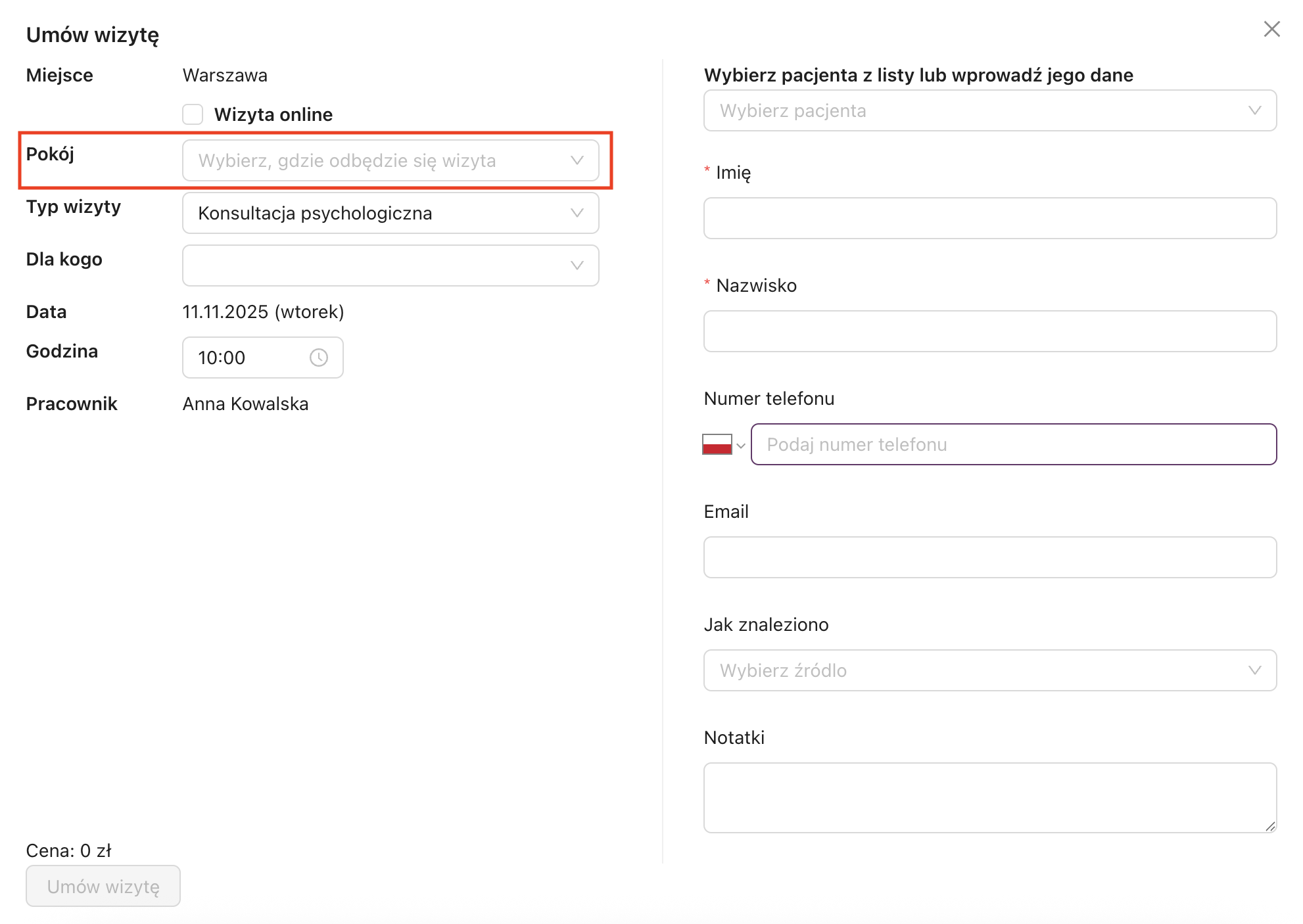Viewport: 1303px width, 924px height.
Task: Click the Polish flag country selector
Action: 717,444
